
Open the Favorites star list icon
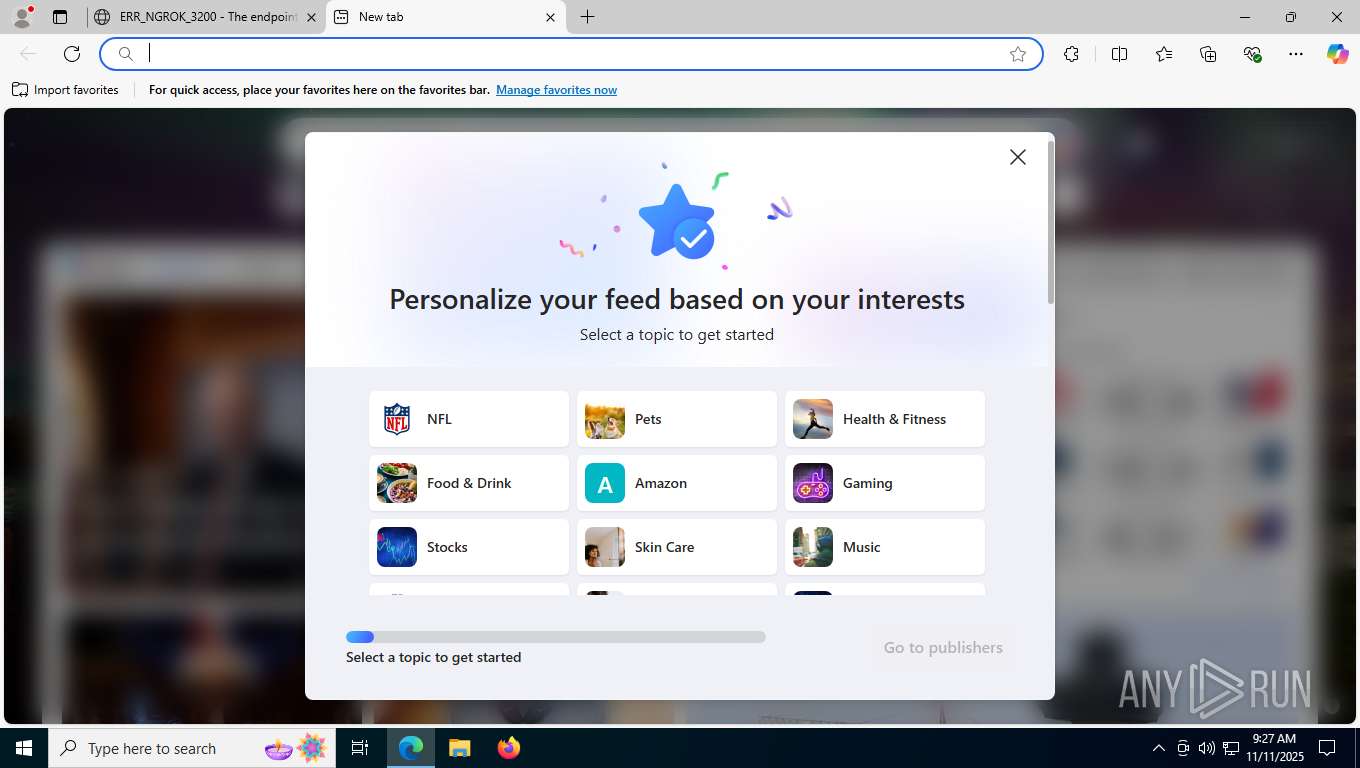coord(1164,54)
